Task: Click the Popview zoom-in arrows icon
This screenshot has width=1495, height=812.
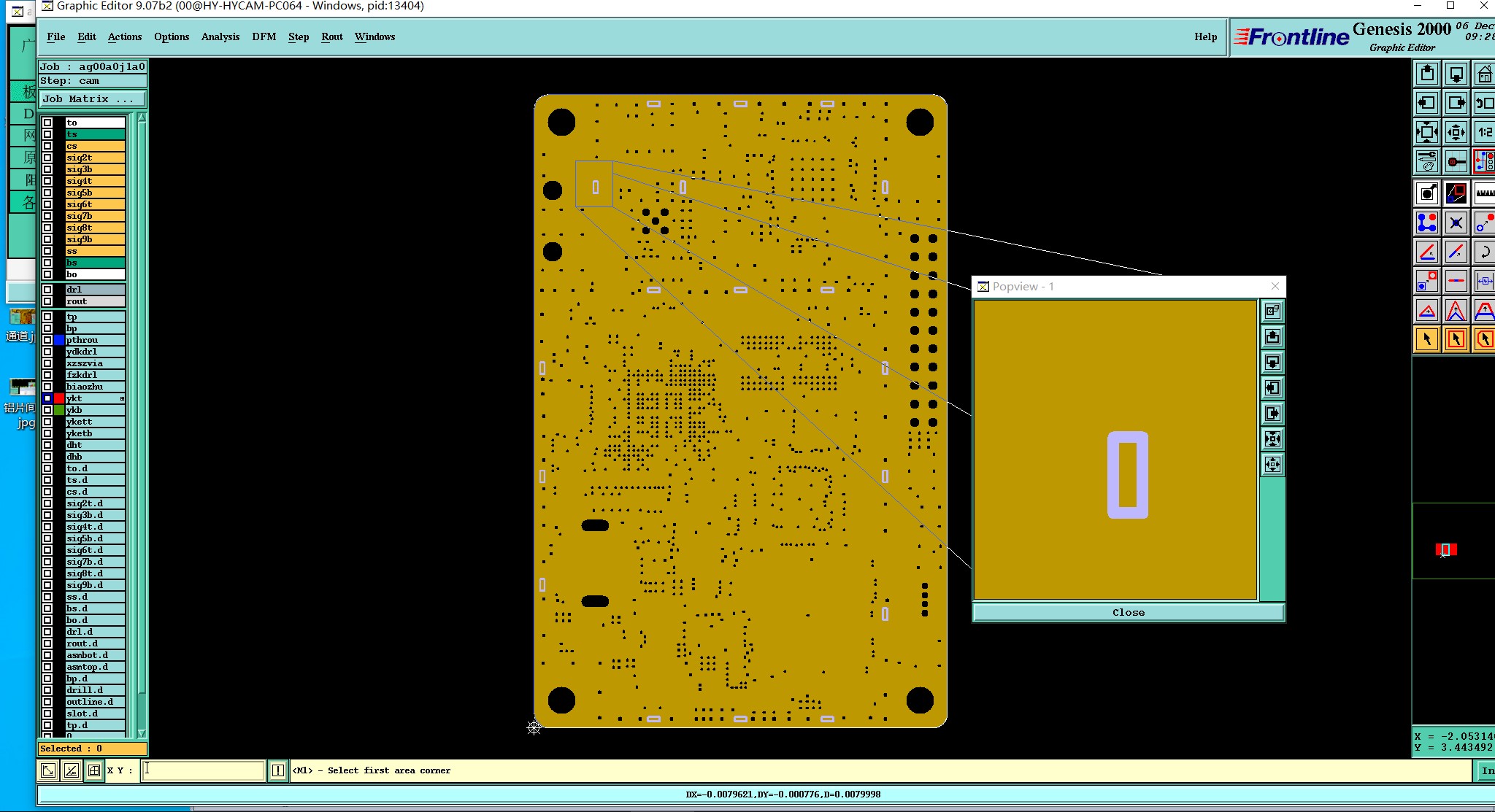Action: (x=1272, y=439)
